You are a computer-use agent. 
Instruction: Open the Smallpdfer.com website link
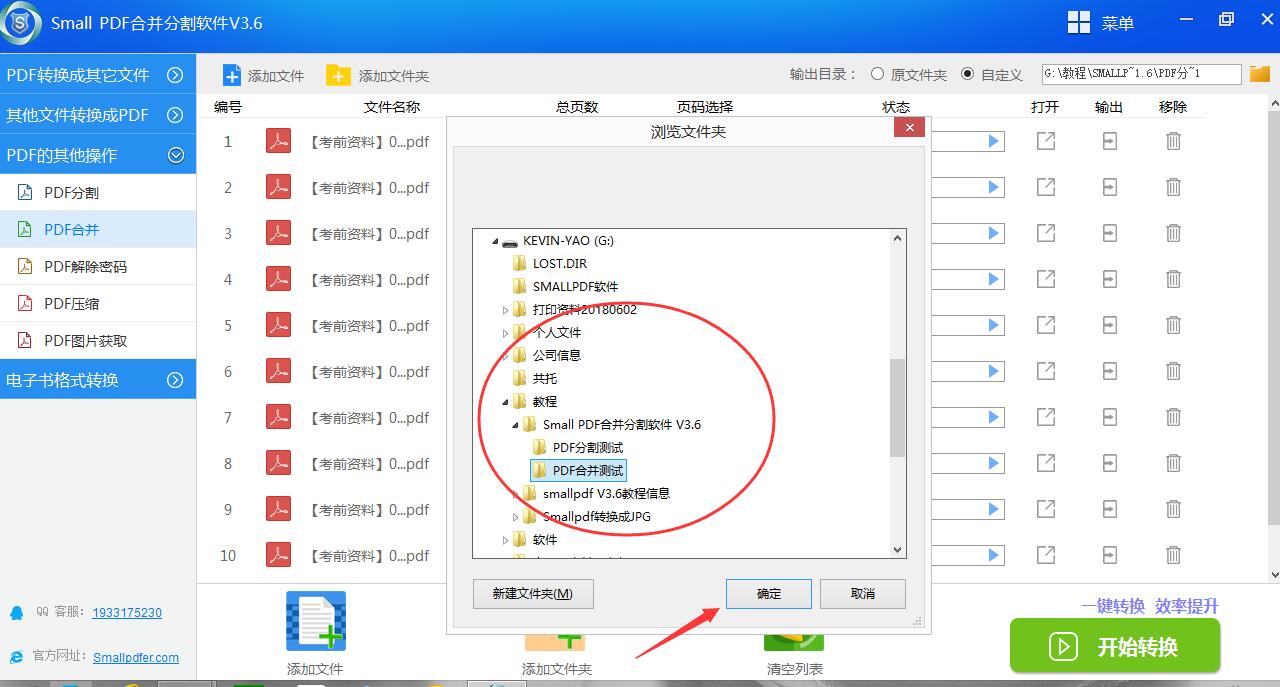tap(136, 657)
